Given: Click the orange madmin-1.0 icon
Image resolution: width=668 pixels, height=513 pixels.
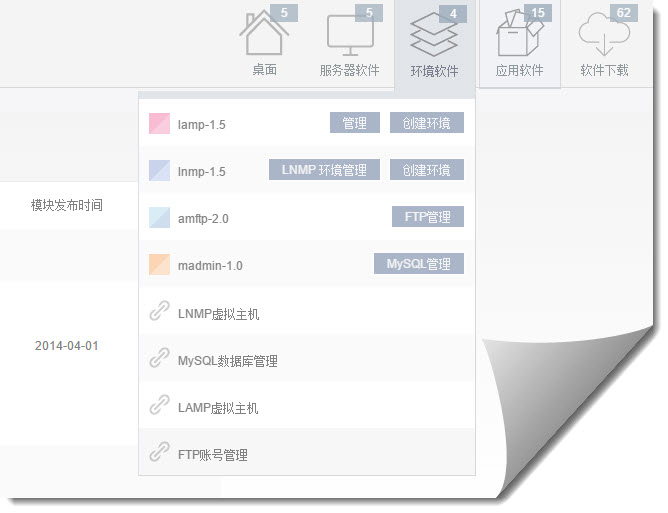Looking at the screenshot, I should click(x=159, y=265).
